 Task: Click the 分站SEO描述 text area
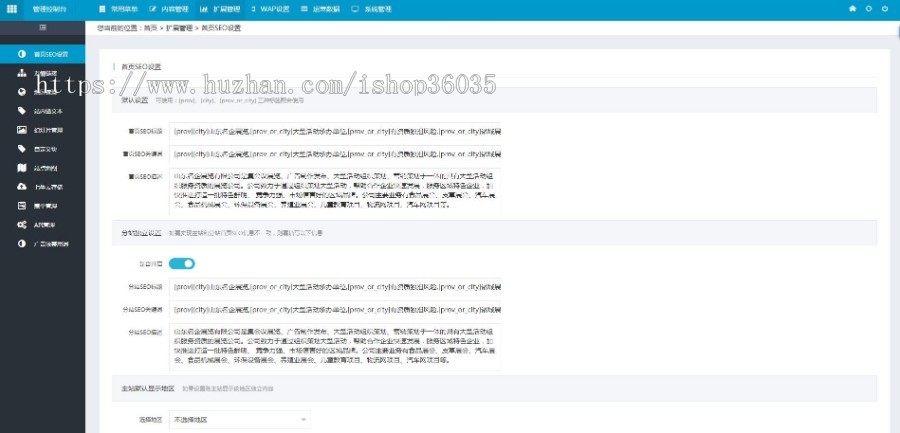click(335, 346)
